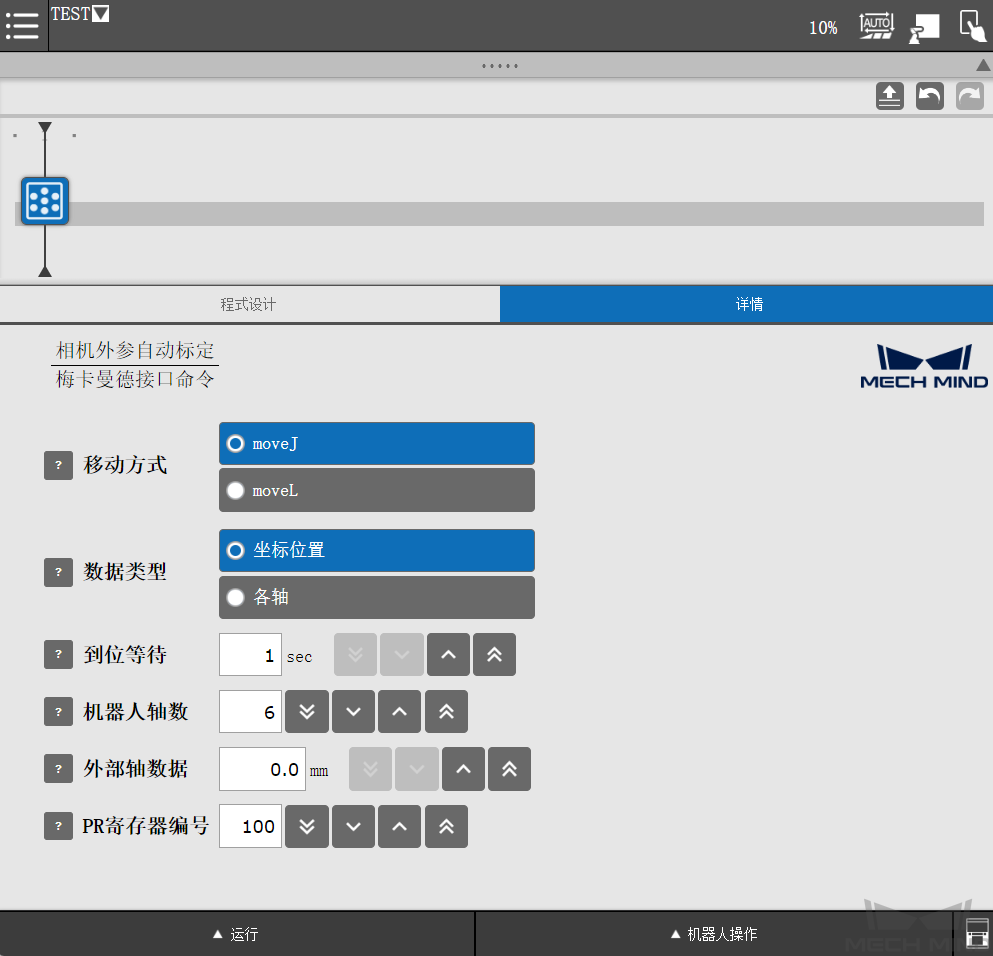
Task: Click the undo icon
Action: click(x=929, y=95)
